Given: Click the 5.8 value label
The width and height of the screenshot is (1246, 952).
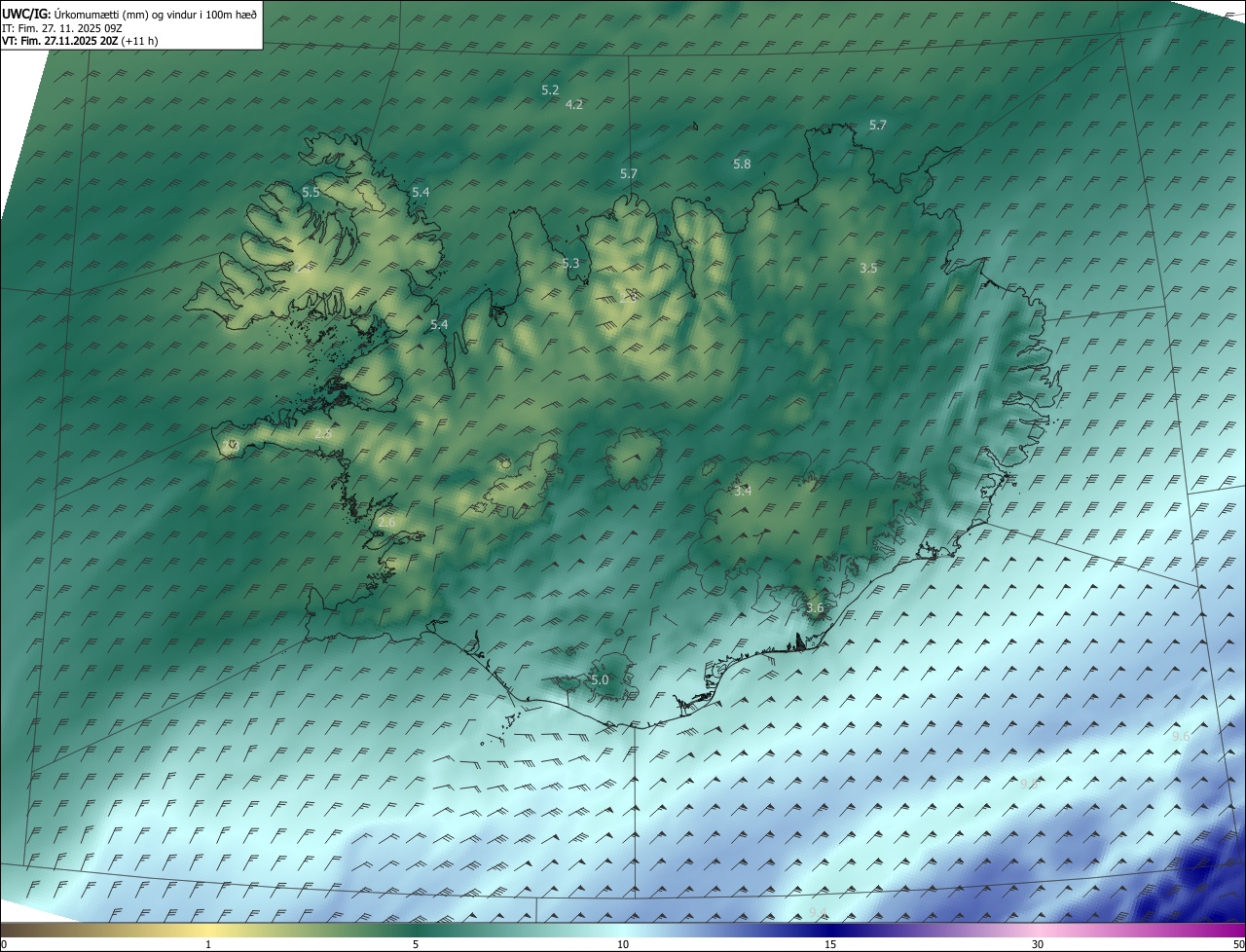Looking at the screenshot, I should tap(742, 165).
